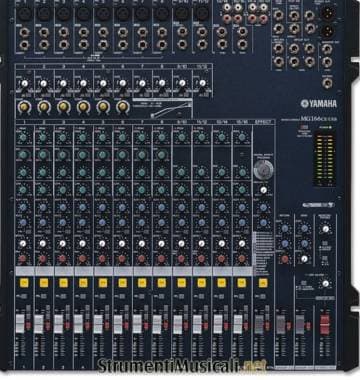The width and height of the screenshot is (360, 380).
Task: Toggle the yellow ON button of channel 15/16
Action: (242, 283)
